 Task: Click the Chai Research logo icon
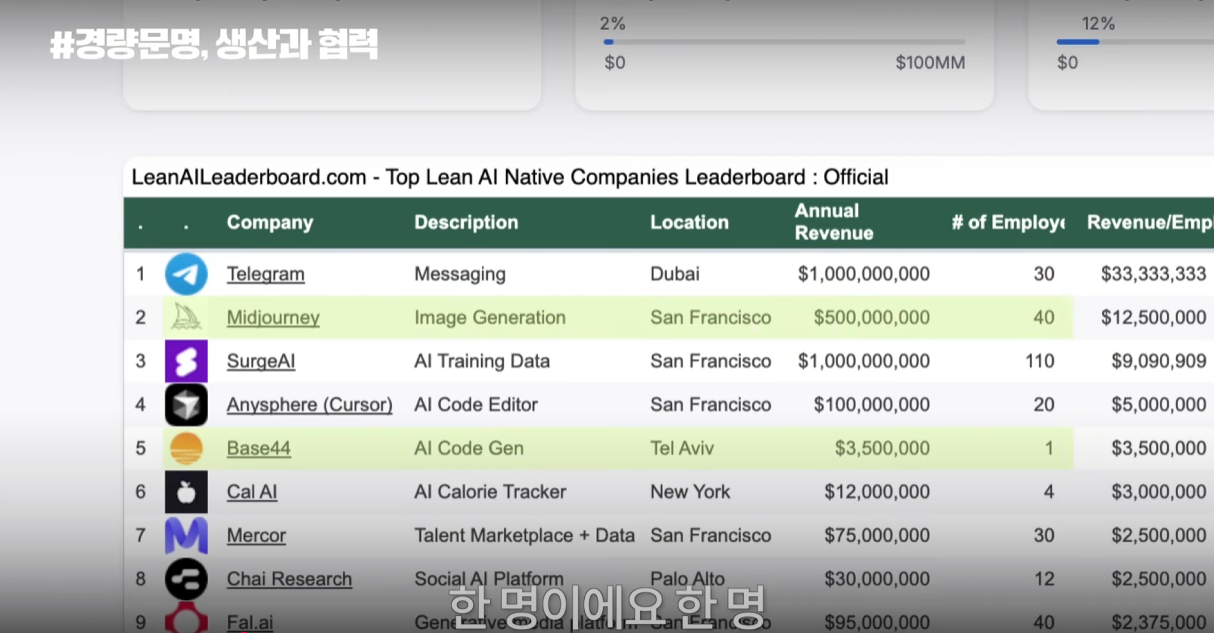pos(186,579)
